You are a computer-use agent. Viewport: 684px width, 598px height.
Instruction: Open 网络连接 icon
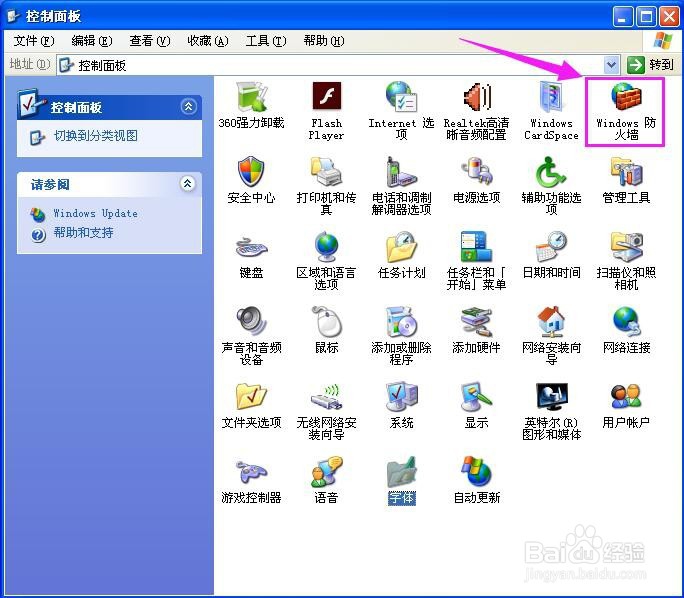coord(626,321)
